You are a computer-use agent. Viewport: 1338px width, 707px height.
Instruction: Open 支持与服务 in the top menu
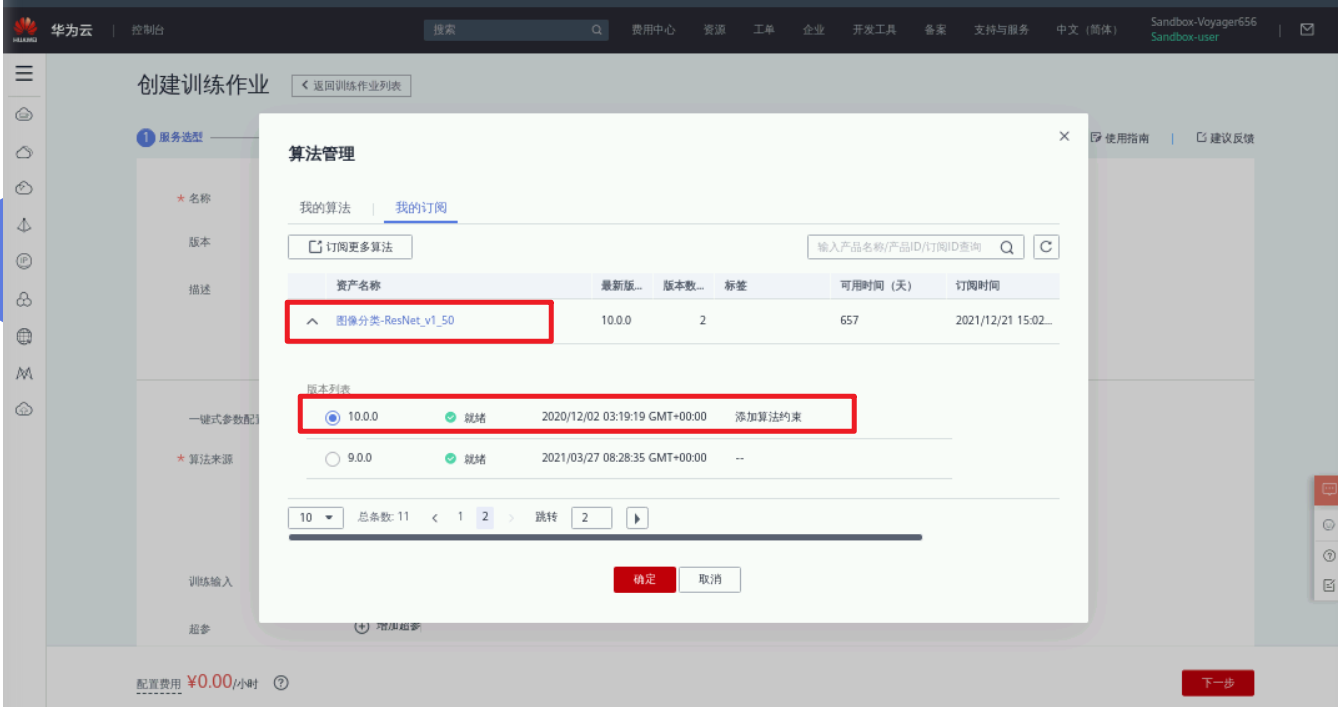click(1001, 30)
